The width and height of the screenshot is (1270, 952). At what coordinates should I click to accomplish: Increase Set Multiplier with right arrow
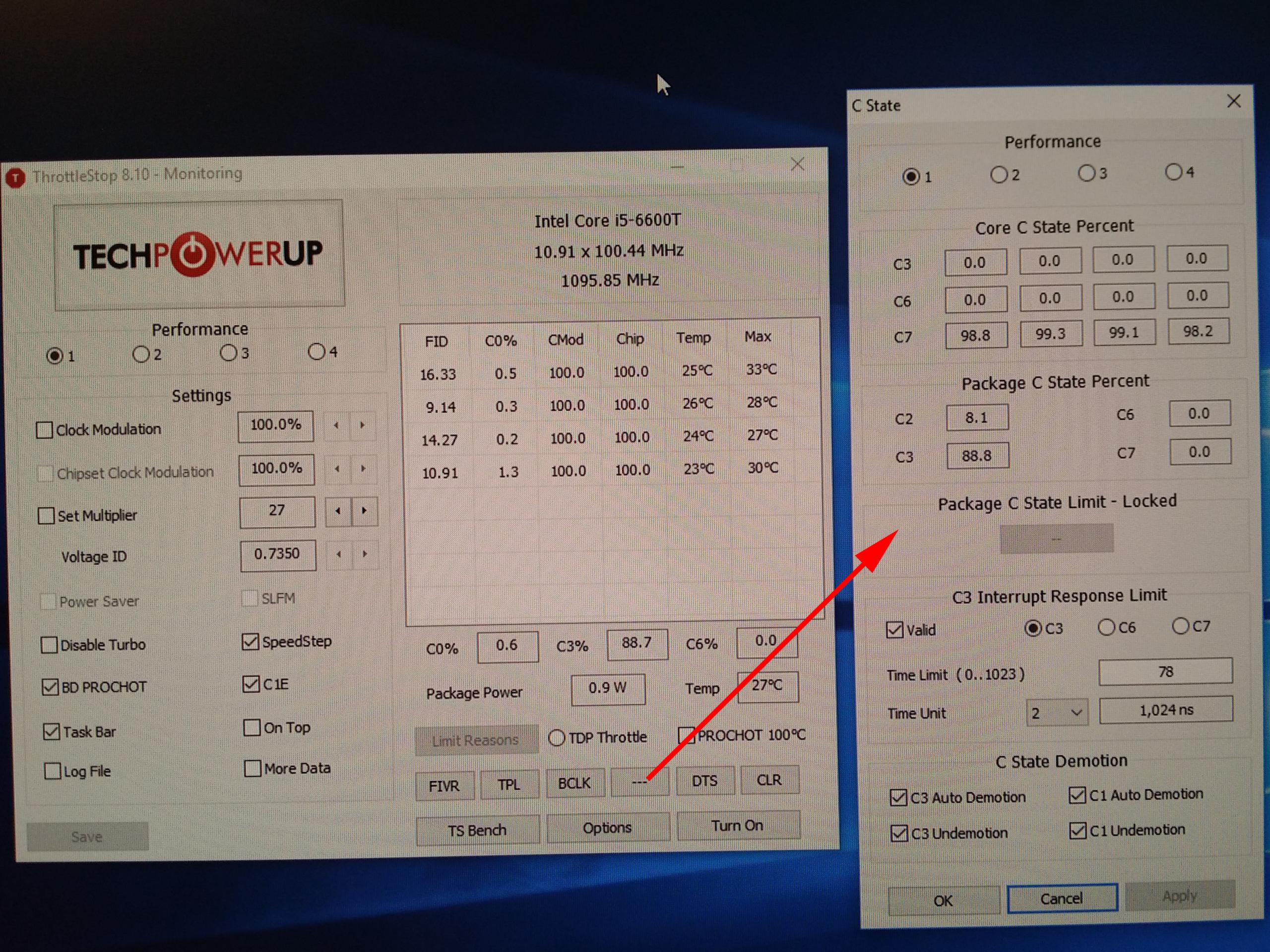coord(364,510)
